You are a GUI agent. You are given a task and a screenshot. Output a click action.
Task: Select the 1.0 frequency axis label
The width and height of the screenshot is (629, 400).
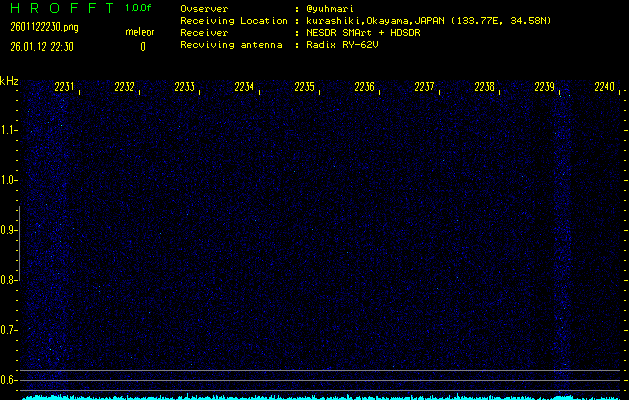pos(9,180)
